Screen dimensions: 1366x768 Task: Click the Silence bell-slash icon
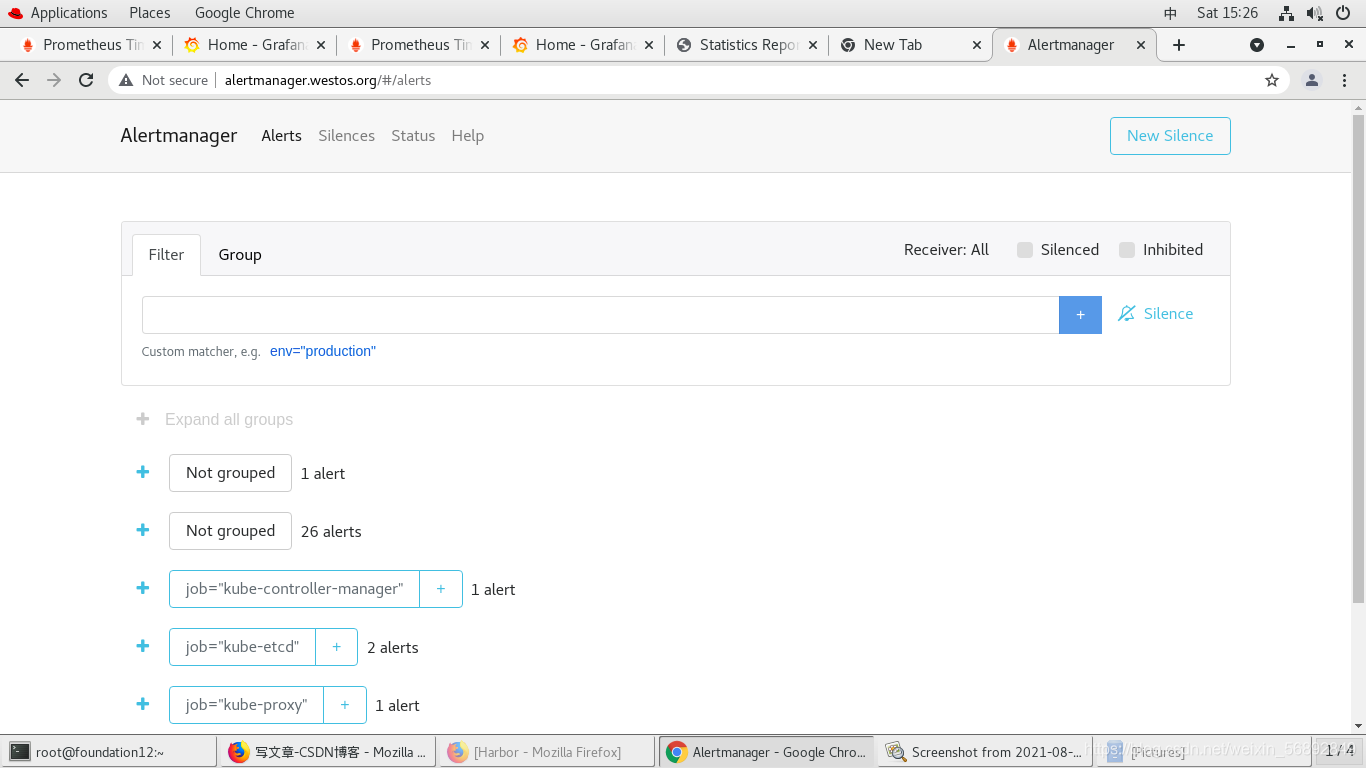tap(1126, 314)
